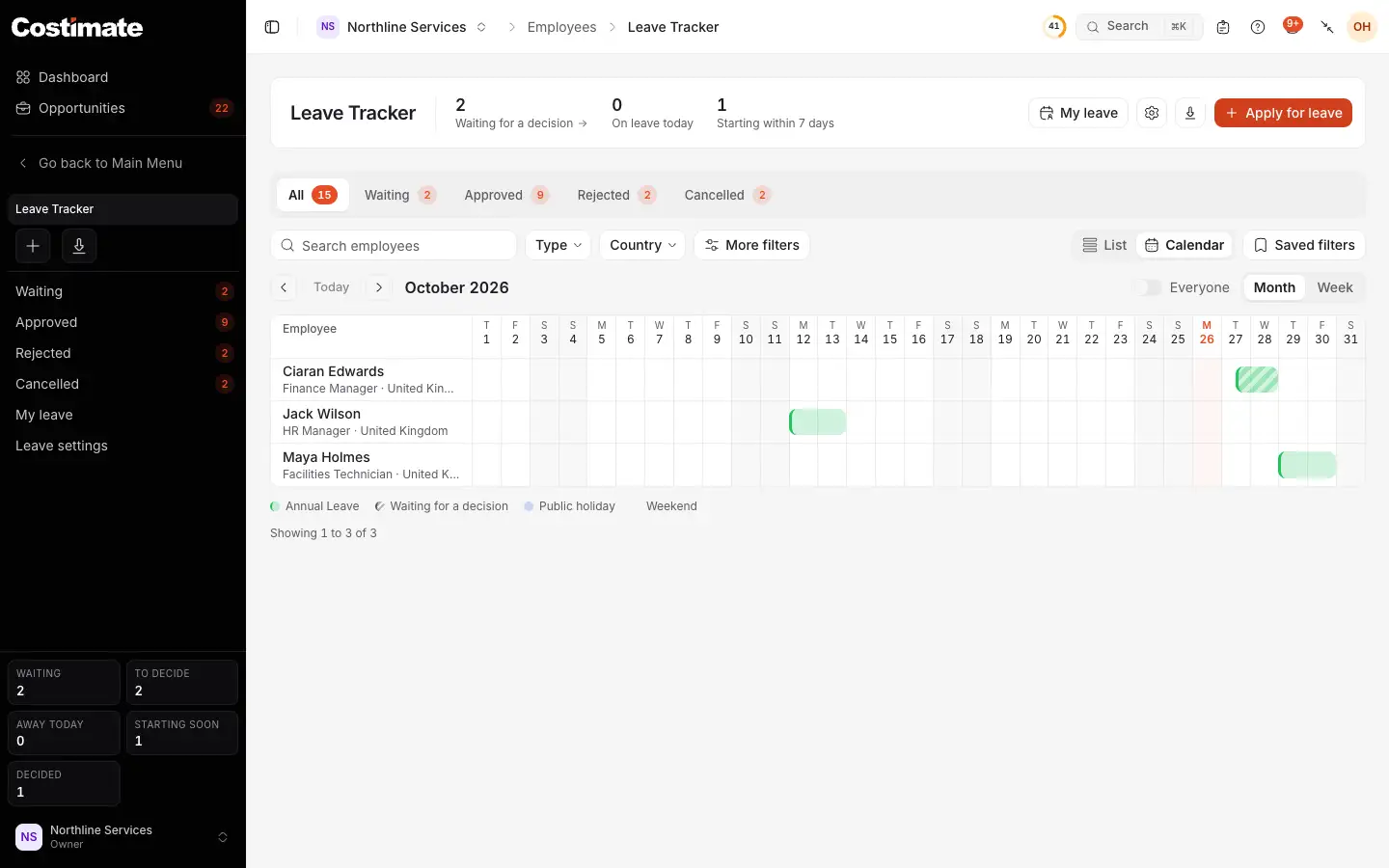
Task: Click into the Search employees field
Action: [394, 245]
